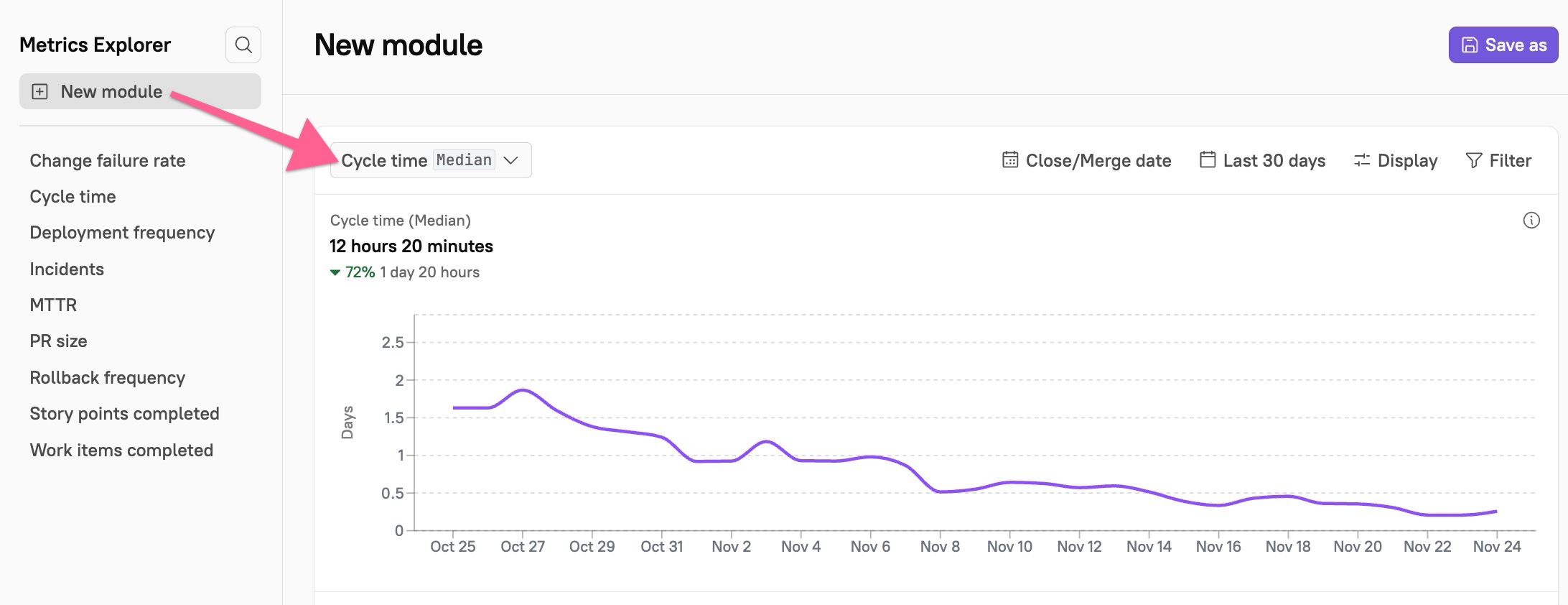This screenshot has width=1568, height=605.
Task: Click the plus icon beside New module
Action: pyautogui.click(x=40, y=92)
